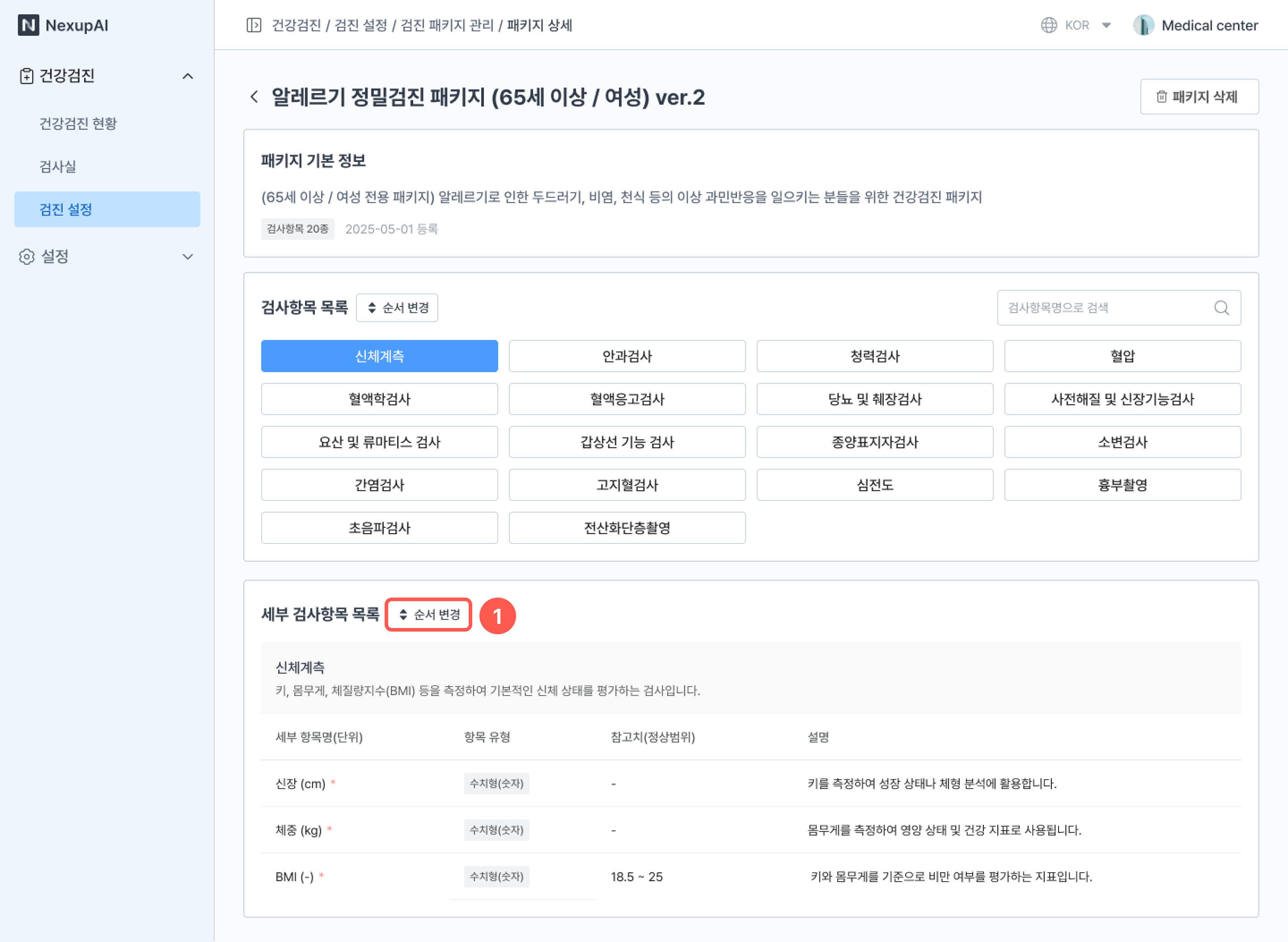The width and height of the screenshot is (1288, 942).
Task: Click the NexupAI logo icon
Action: [x=28, y=25]
